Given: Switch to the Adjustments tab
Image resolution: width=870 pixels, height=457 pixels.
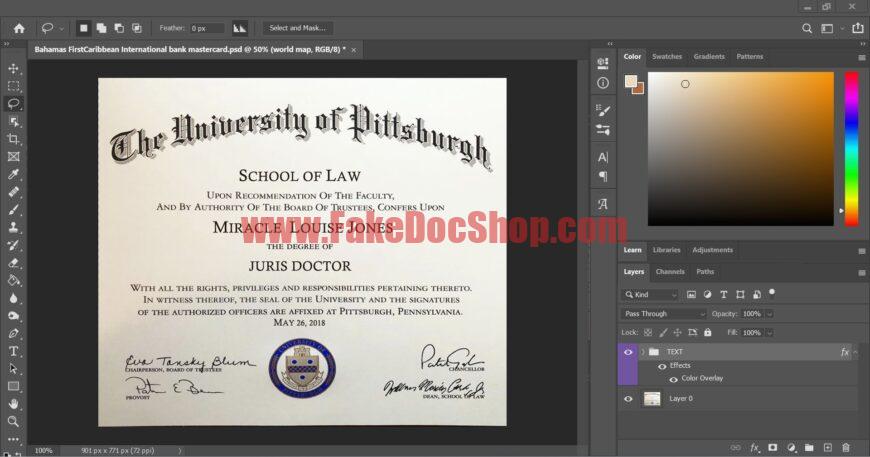Looking at the screenshot, I should coord(712,250).
